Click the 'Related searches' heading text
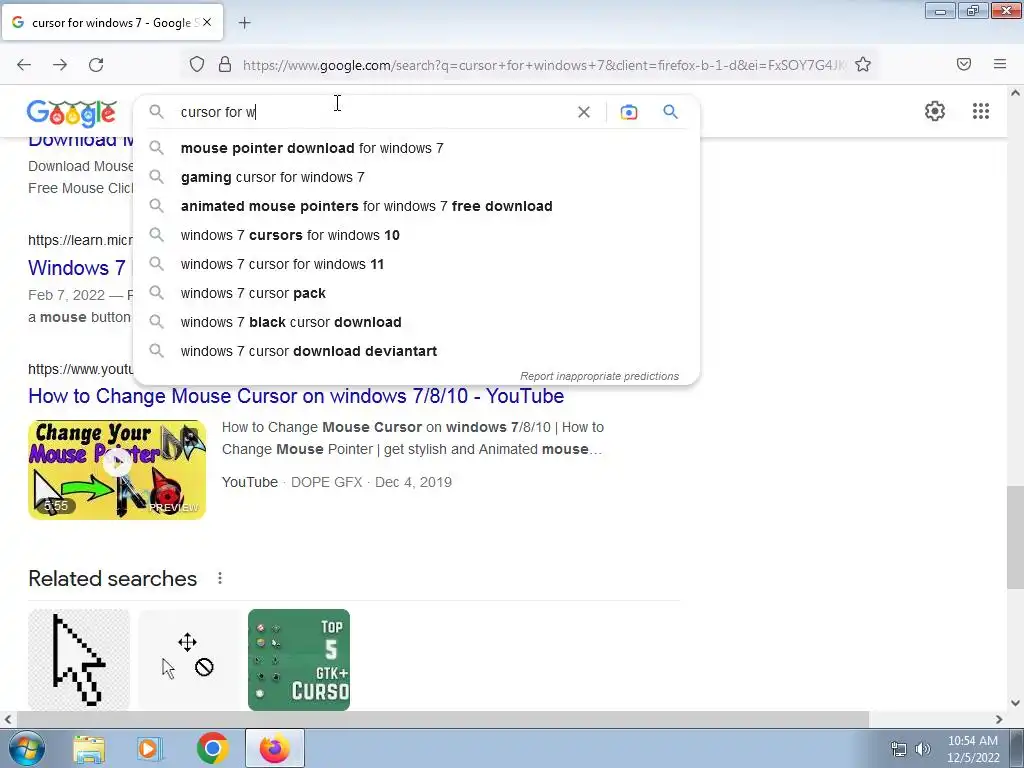This screenshot has width=1024, height=768. pos(112,579)
